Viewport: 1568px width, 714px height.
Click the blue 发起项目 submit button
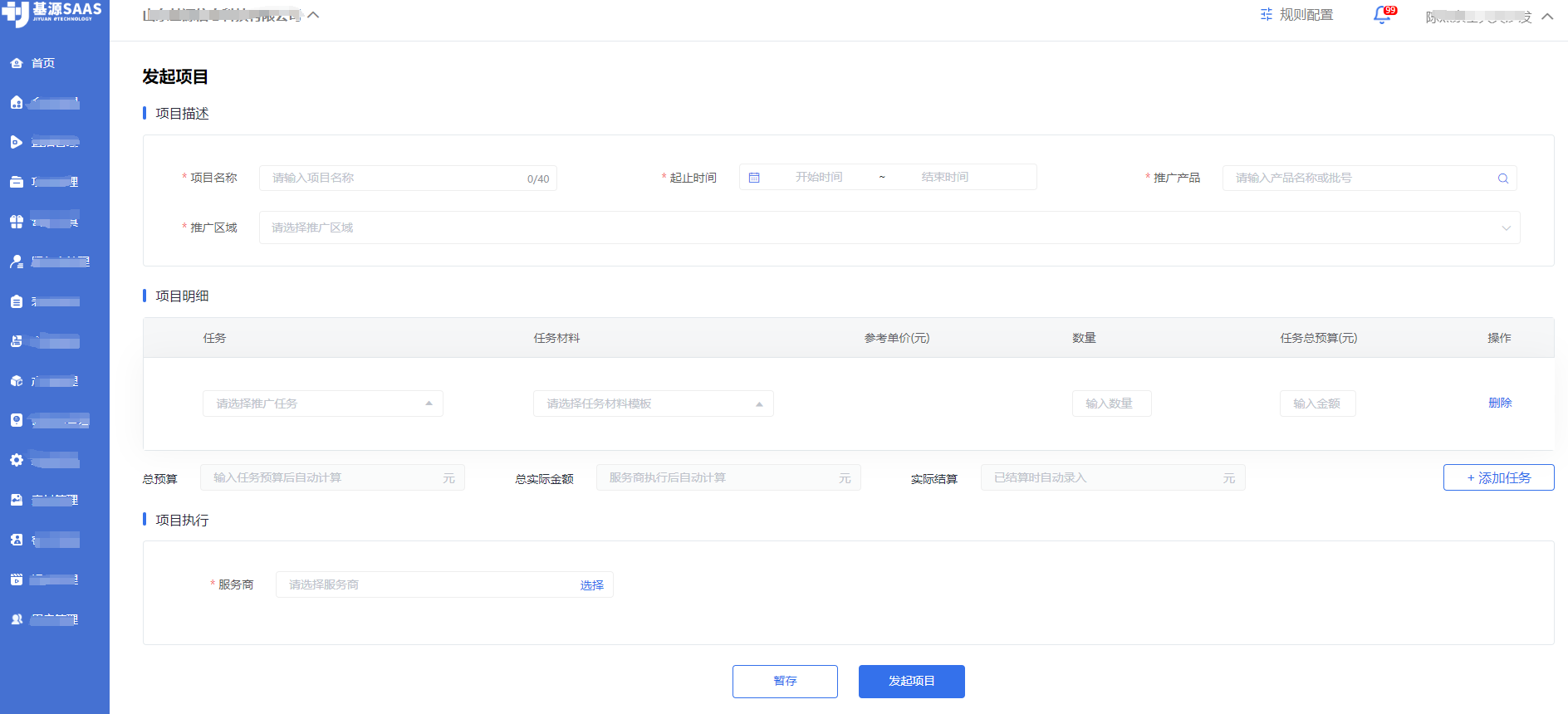point(911,682)
